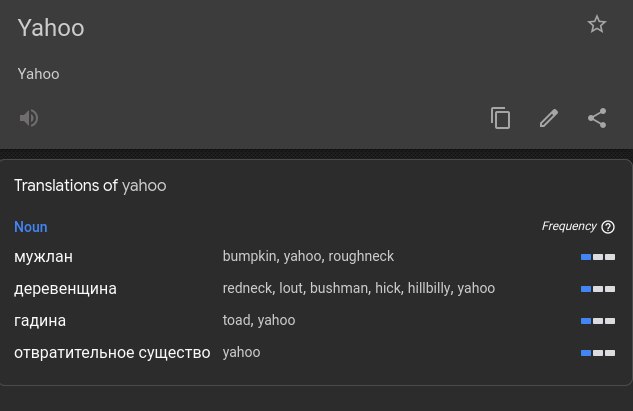Click the toad, yahoo synonyms
The width and height of the screenshot is (633, 411).
259,320
